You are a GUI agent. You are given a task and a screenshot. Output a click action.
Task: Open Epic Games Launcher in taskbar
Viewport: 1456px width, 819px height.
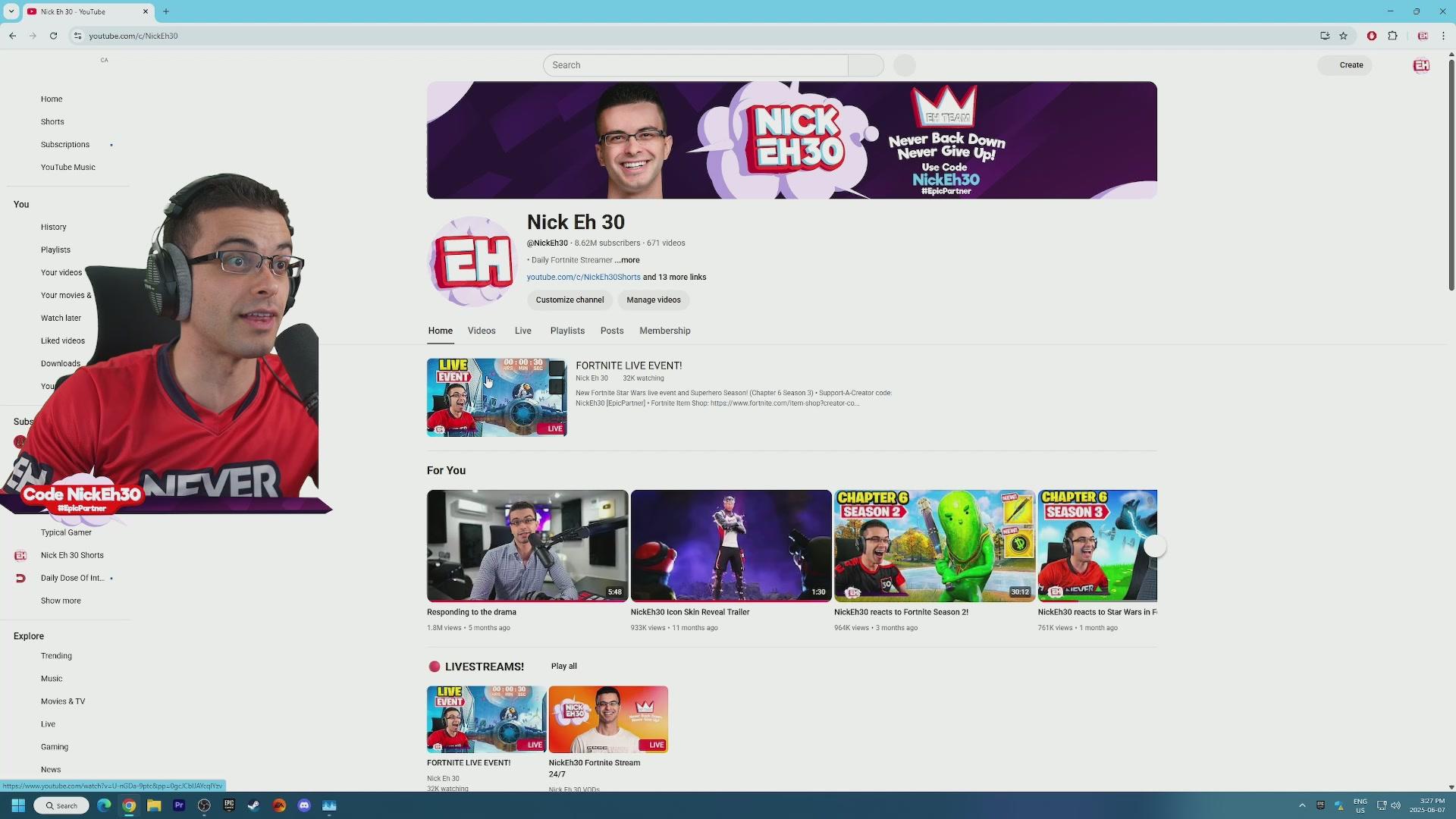pyautogui.click(x=229, y=805)
